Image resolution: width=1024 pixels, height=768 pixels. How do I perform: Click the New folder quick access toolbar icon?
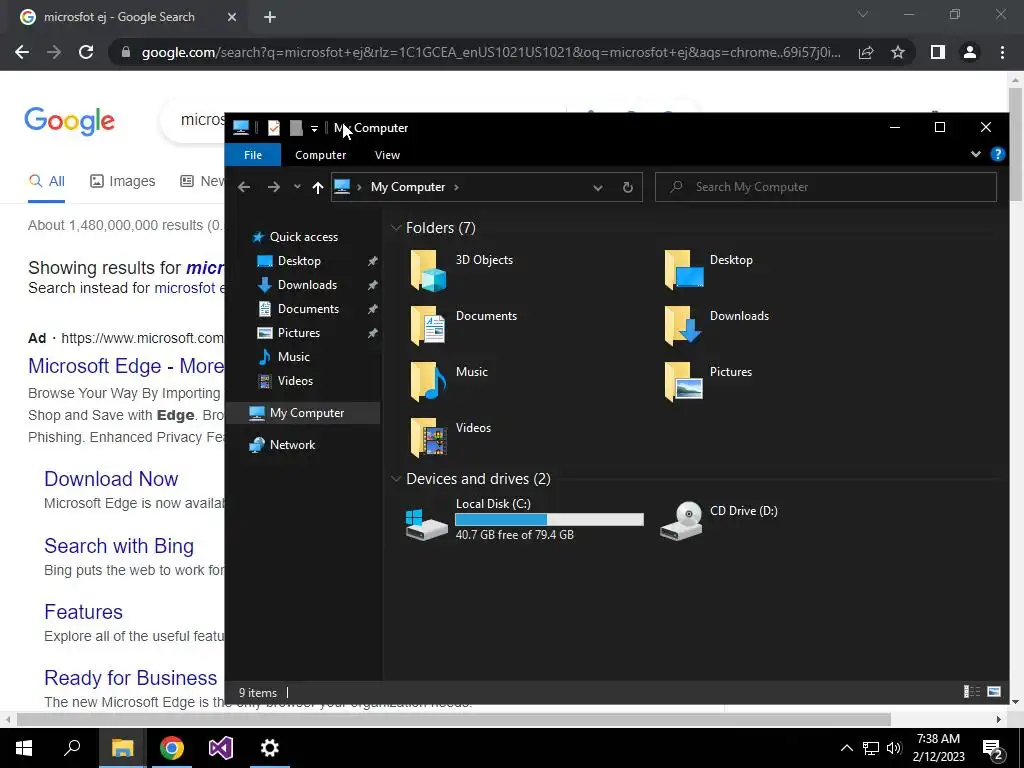coord(296,128)
